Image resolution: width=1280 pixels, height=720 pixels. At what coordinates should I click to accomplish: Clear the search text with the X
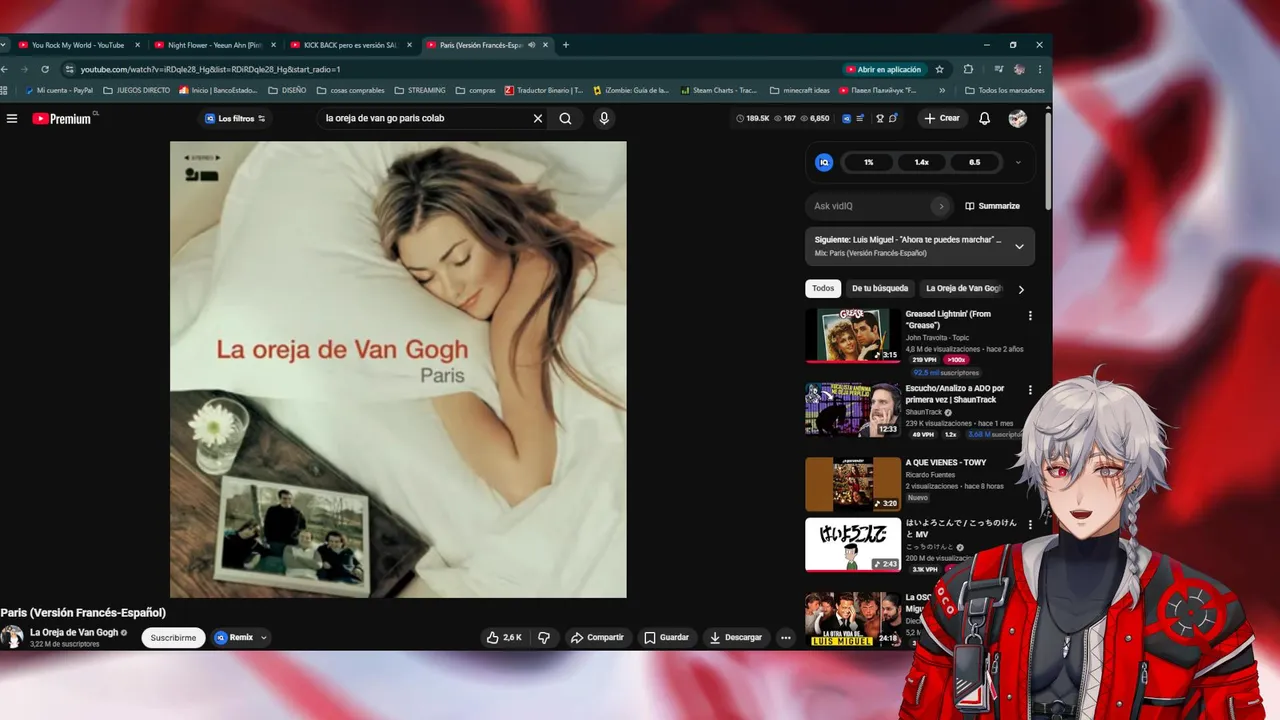(537, 118)
